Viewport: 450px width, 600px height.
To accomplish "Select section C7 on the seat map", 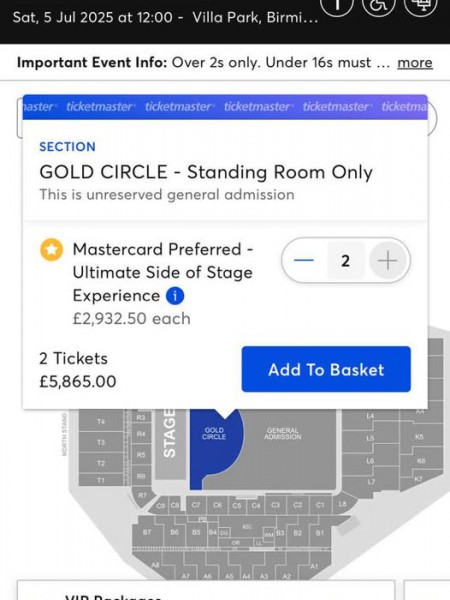I will tap(196, 505).
